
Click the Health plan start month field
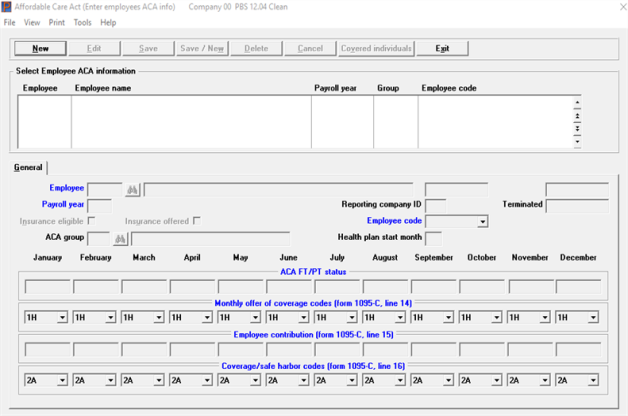[x=433, y=238]
